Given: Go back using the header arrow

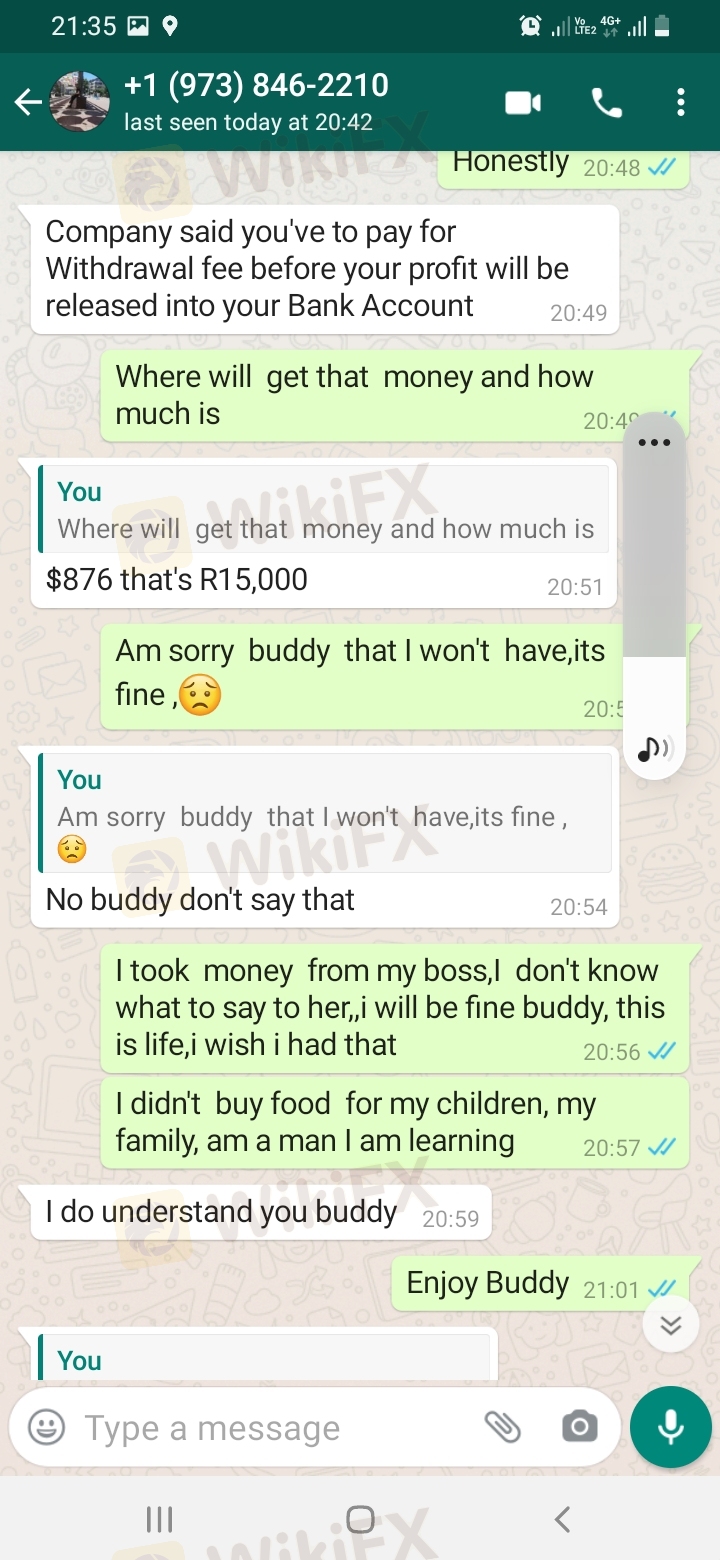Looking at the screenshot, I should [x=28, y=103].
